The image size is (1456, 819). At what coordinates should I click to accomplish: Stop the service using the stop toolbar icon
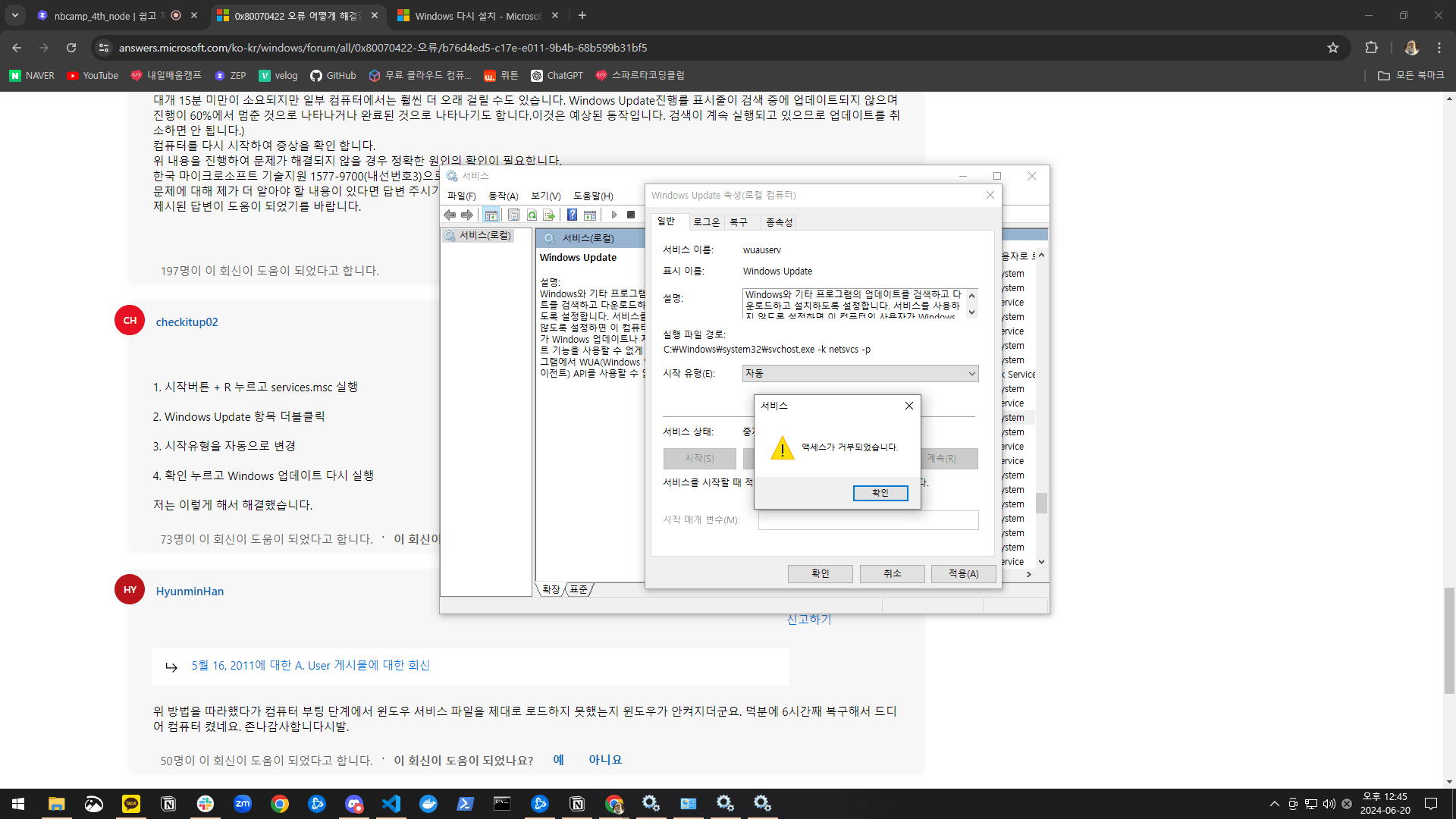tap(630, 215)
